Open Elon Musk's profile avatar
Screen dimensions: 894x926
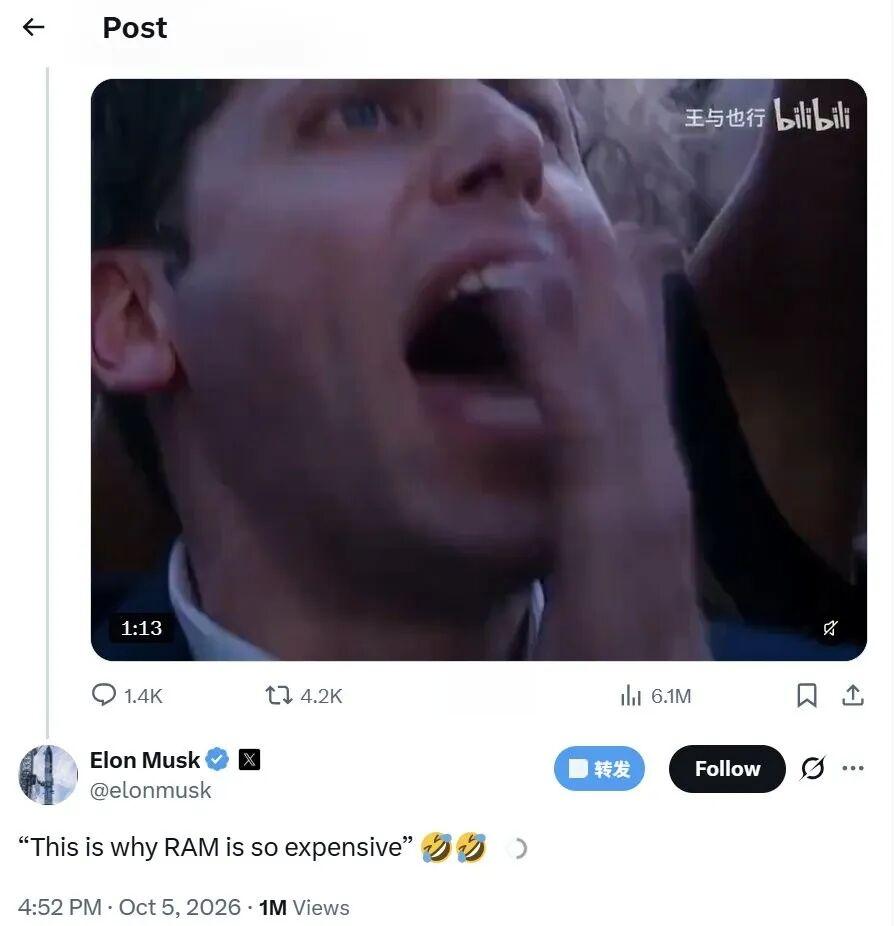tap(48, 774)
